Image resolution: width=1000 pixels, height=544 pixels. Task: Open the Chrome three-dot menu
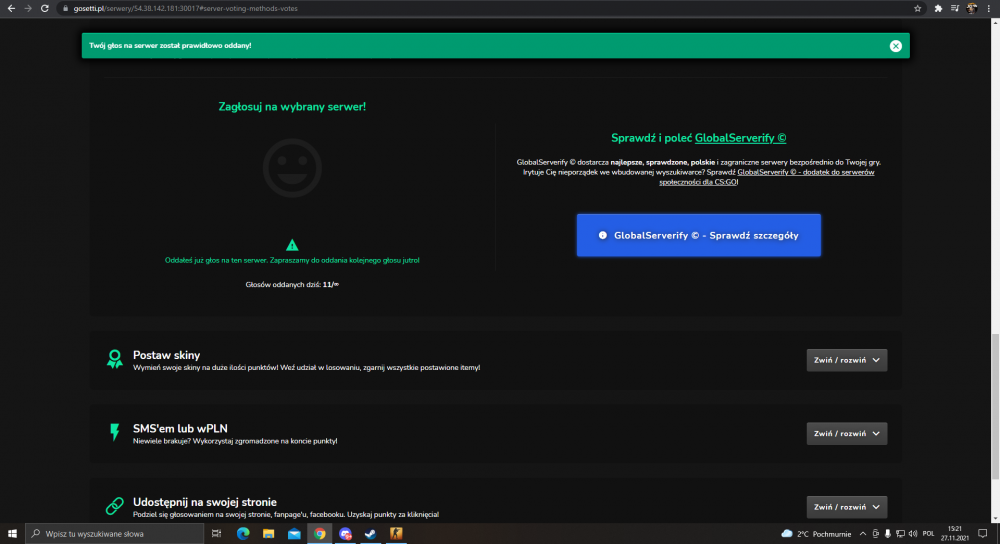(989, 8)
